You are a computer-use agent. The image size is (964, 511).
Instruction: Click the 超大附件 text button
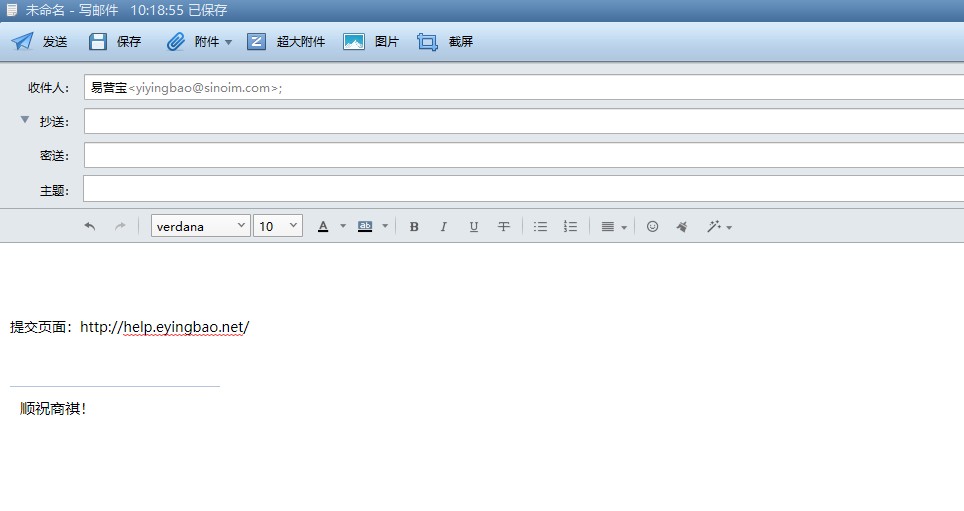(301, 42)
